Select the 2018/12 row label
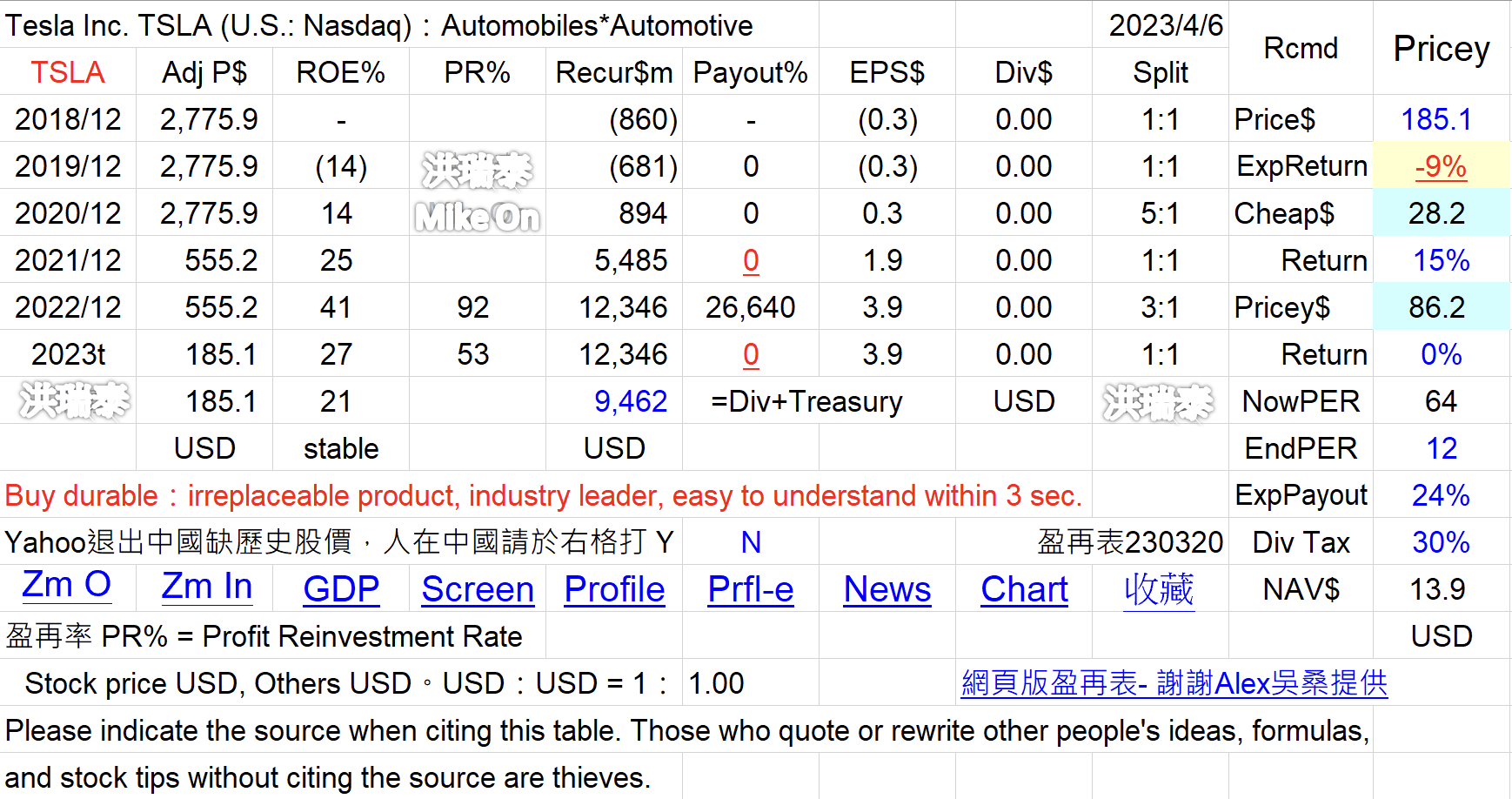Screen dimensions: 1512x799 [x=68, y=119]
